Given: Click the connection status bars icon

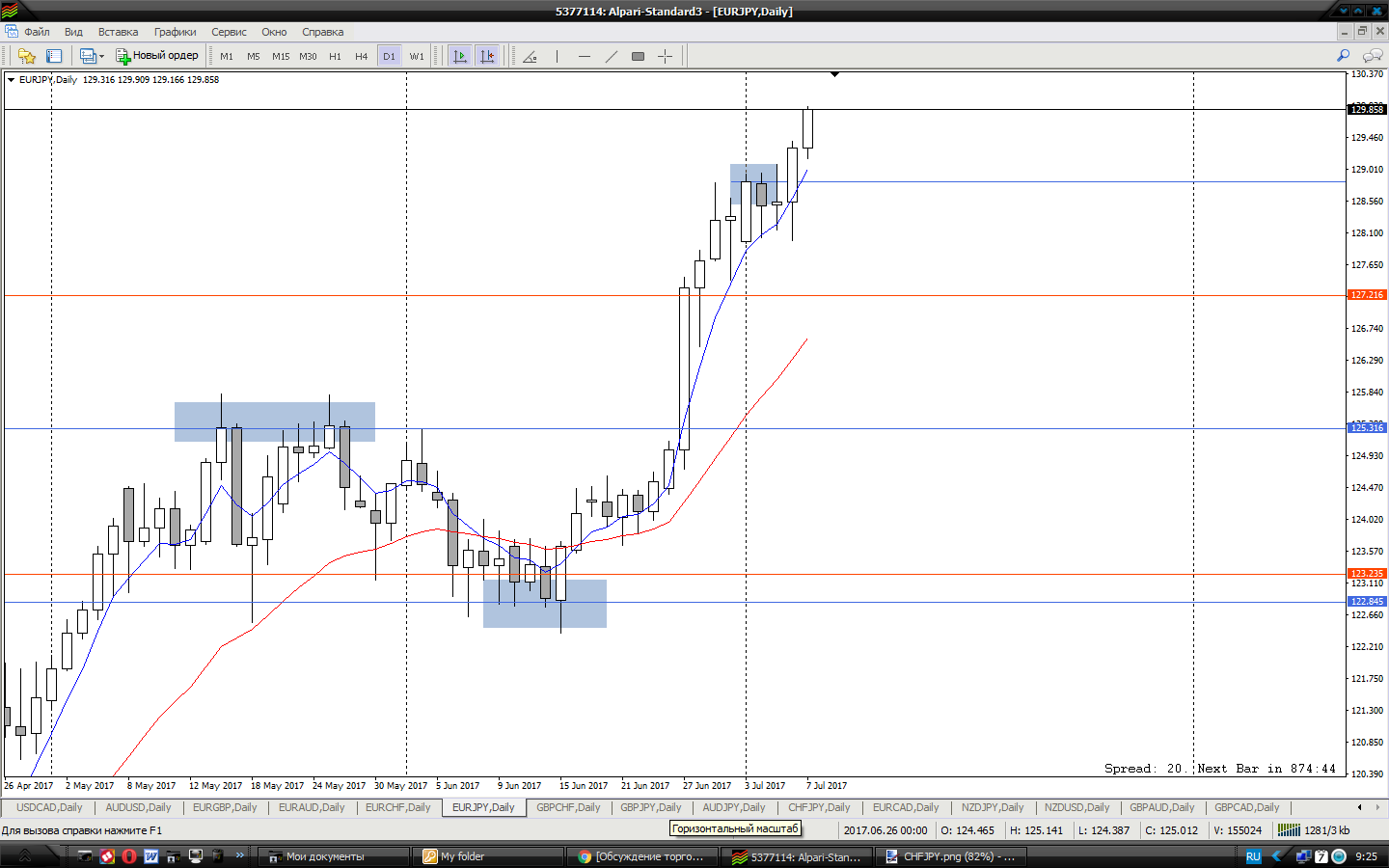Looking at the screenshot, I should [1289, 829].
